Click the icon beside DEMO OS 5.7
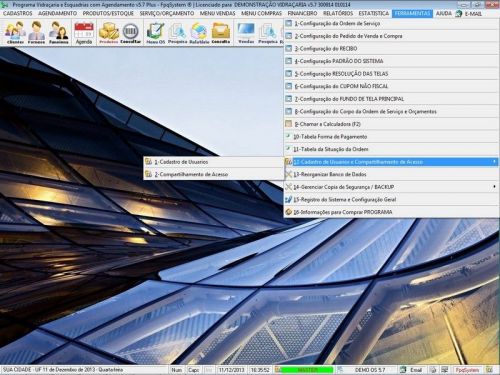Viewport: 500px width, 375px height. pyautogui.click(x=340, y=370)
